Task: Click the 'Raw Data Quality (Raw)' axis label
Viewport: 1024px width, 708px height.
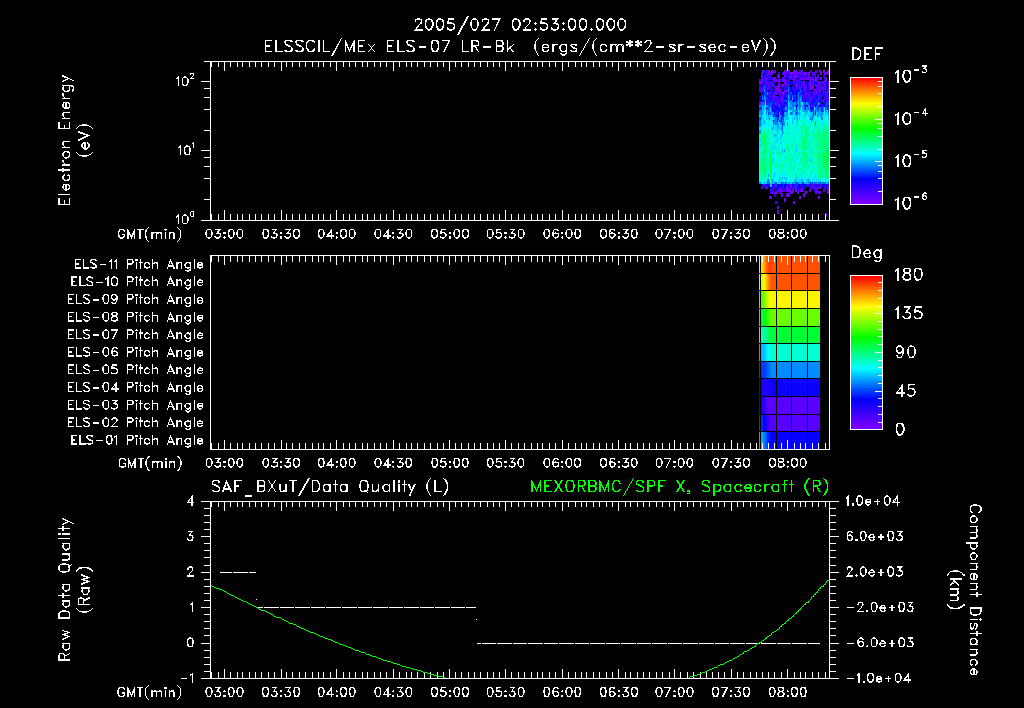Action: pos(74,590)
